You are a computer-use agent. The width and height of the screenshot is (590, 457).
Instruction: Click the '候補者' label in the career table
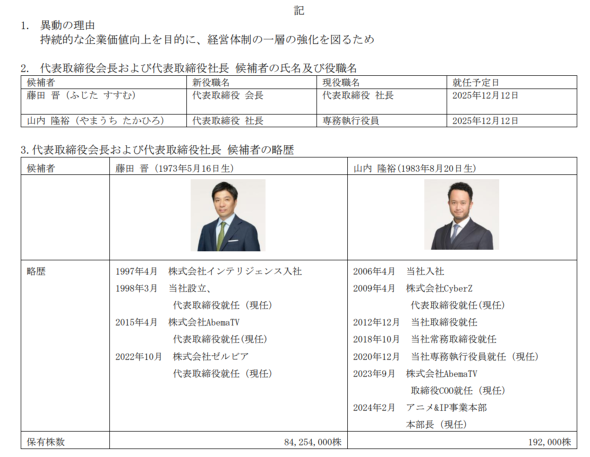[x=41, y=168]
